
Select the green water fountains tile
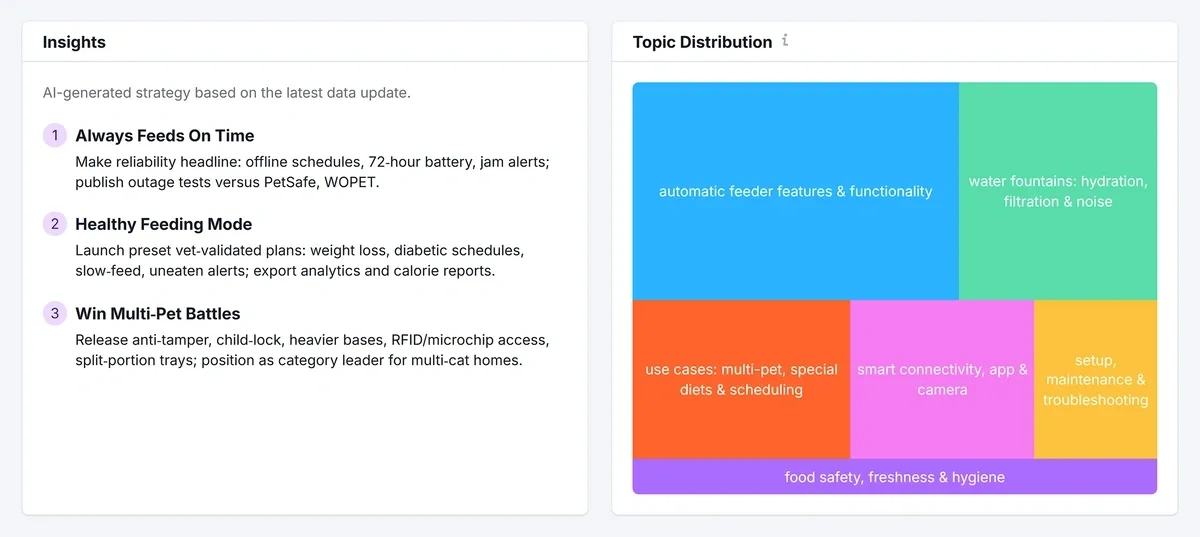[1057, 191]
